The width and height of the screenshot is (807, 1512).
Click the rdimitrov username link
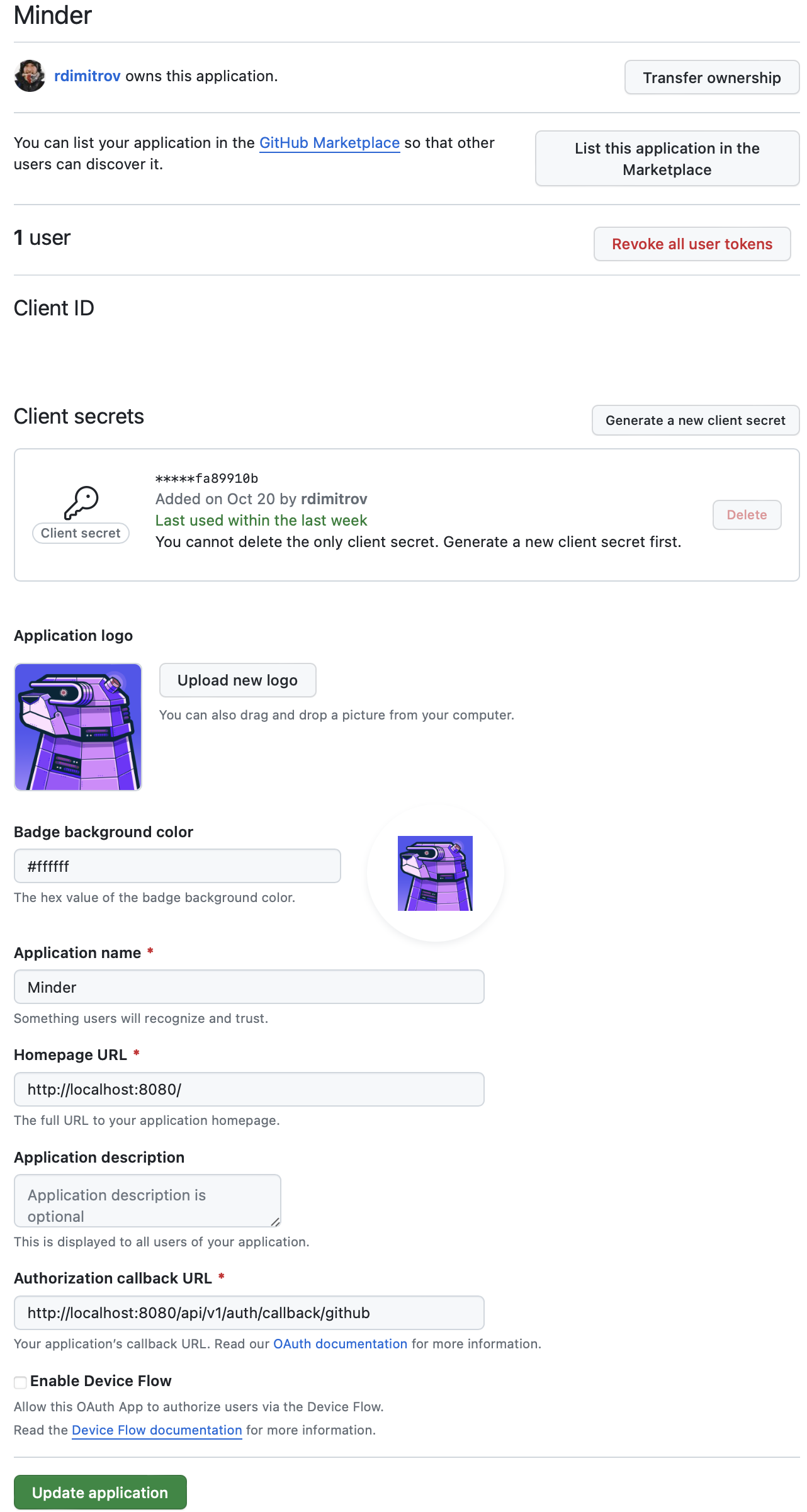pos(87,76)
